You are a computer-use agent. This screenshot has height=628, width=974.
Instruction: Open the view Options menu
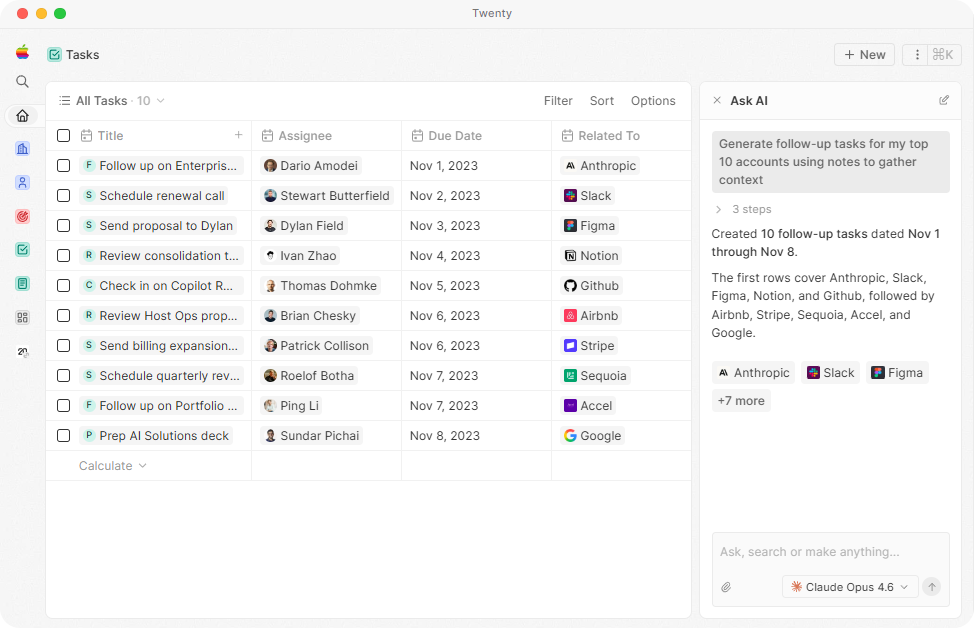coord(653,101)
